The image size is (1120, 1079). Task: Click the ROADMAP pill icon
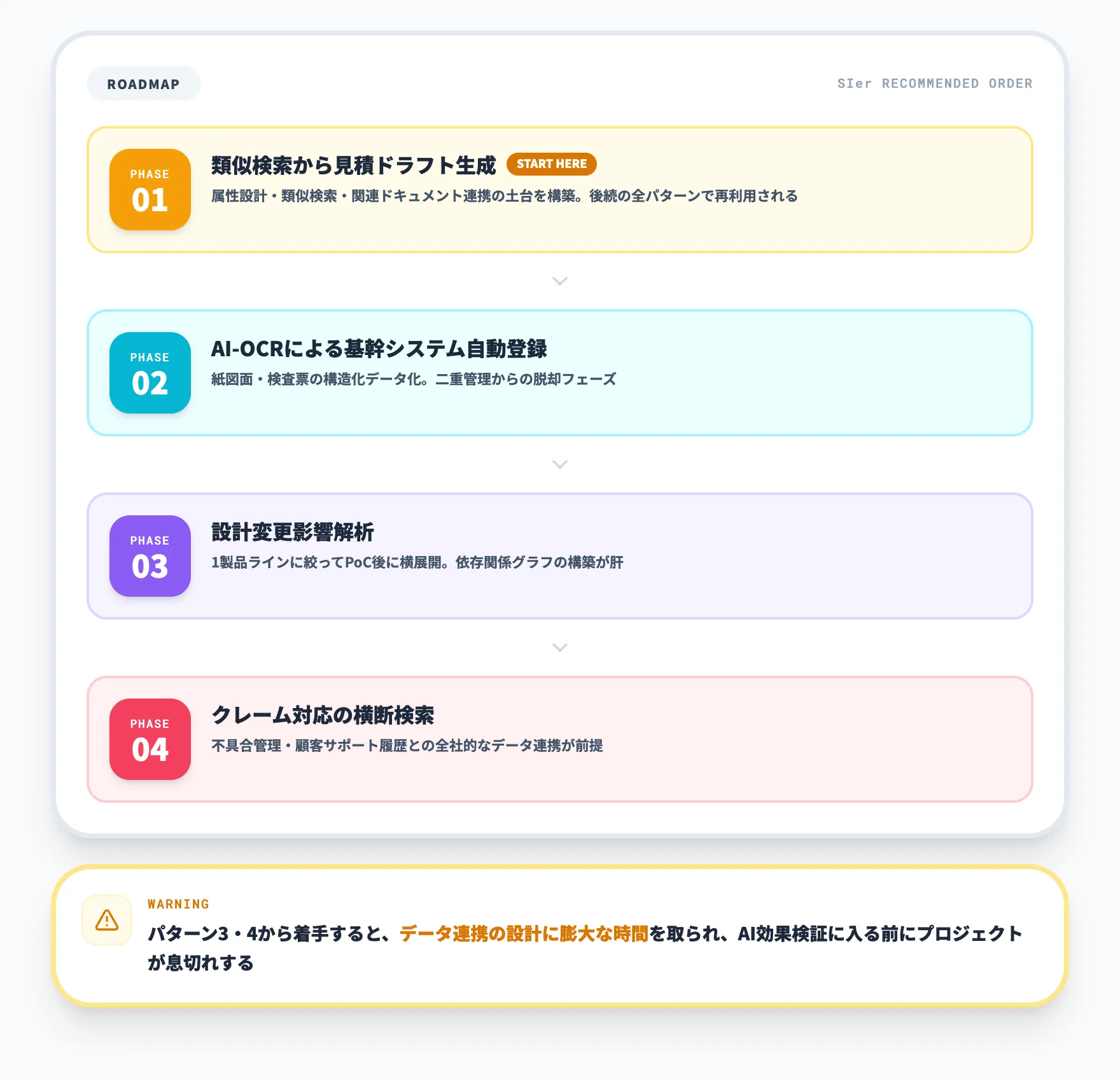point(143,83)
